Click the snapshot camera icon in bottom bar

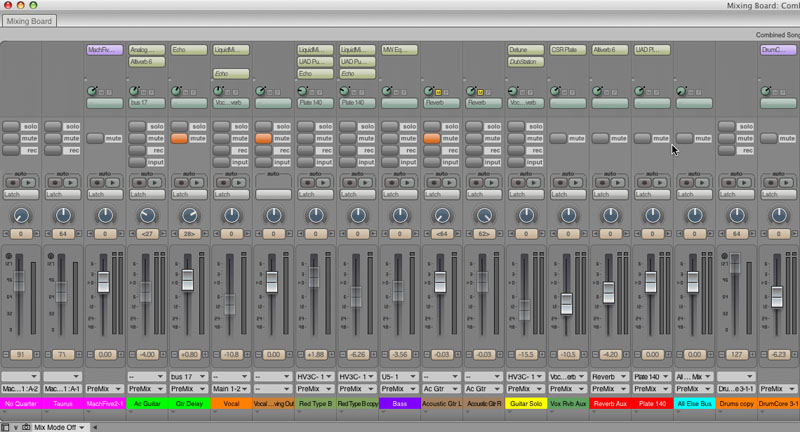point(26,427)
